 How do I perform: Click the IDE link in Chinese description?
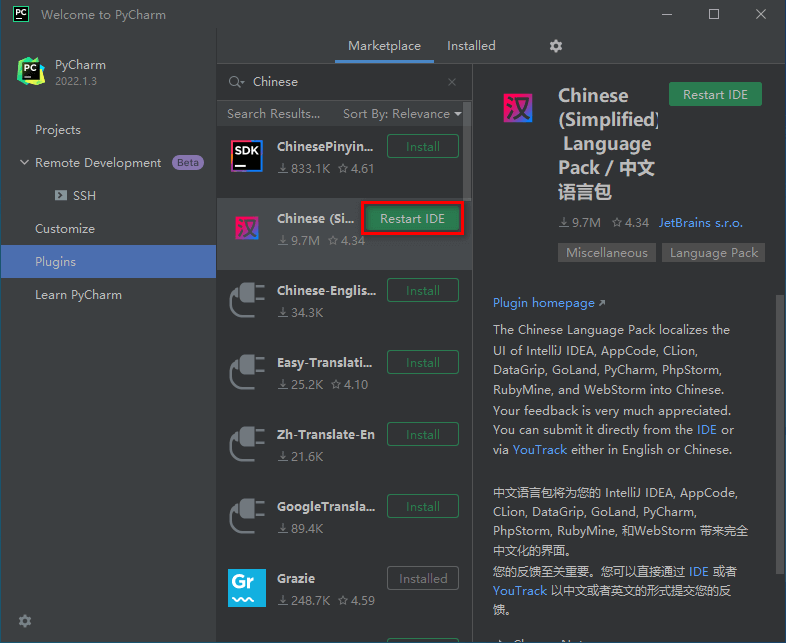(x=699, y=571)
